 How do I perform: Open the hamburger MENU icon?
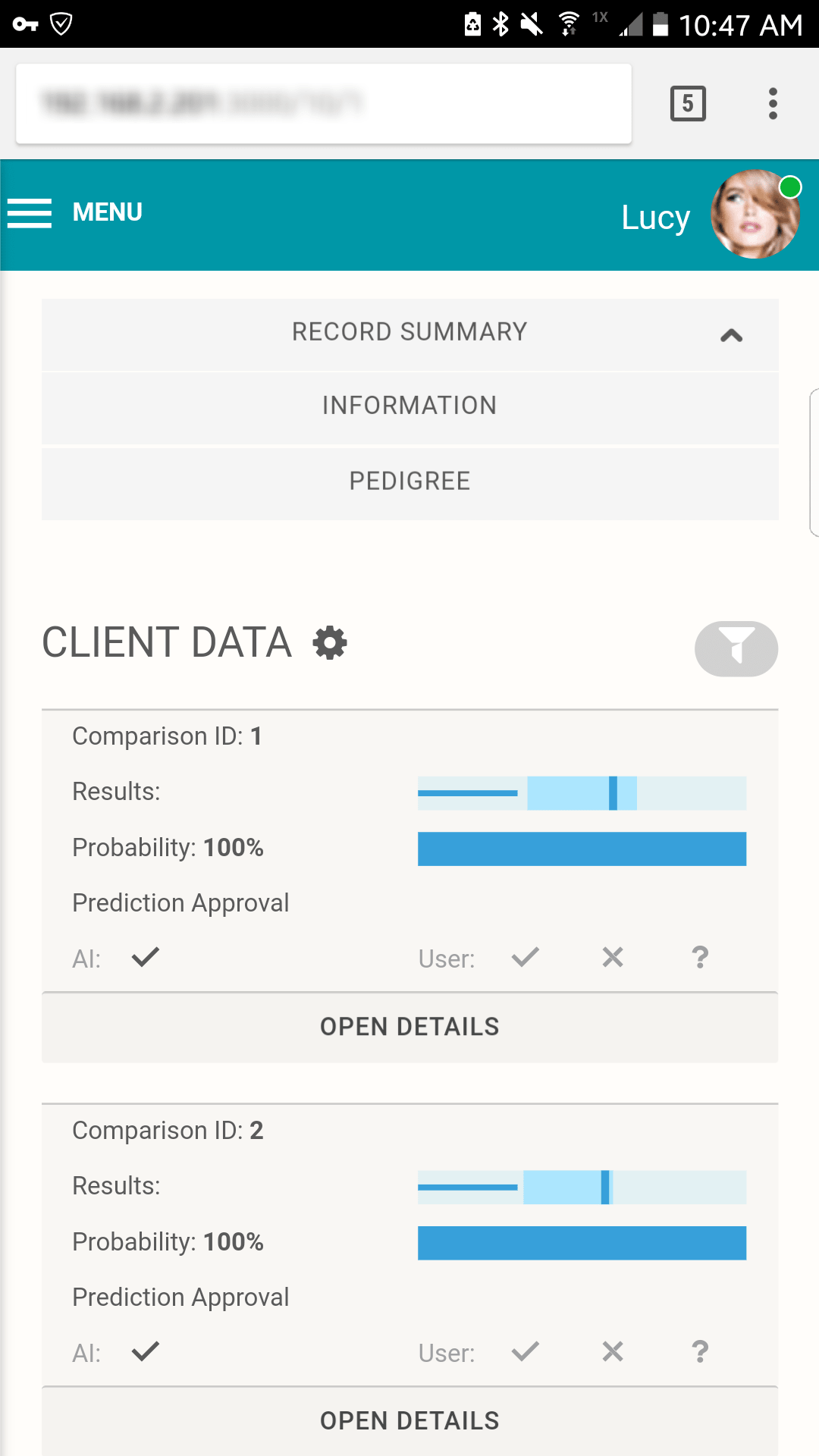tap(30, 213)
